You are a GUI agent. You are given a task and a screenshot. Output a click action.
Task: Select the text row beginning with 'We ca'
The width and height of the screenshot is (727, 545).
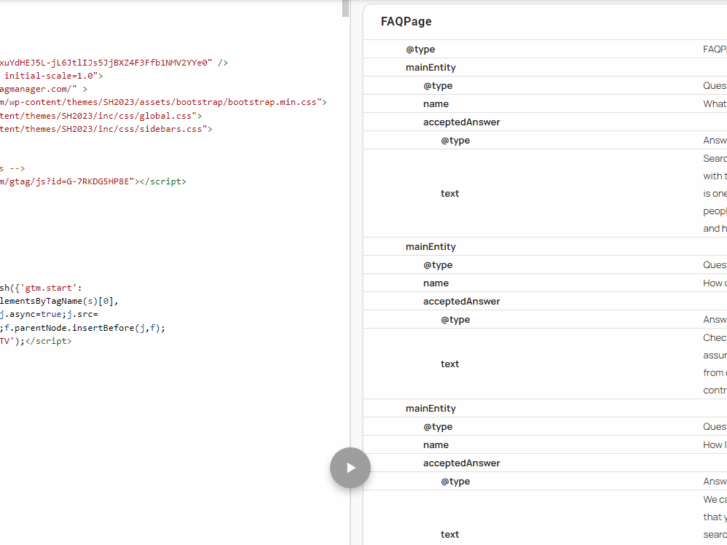(545, 518)
